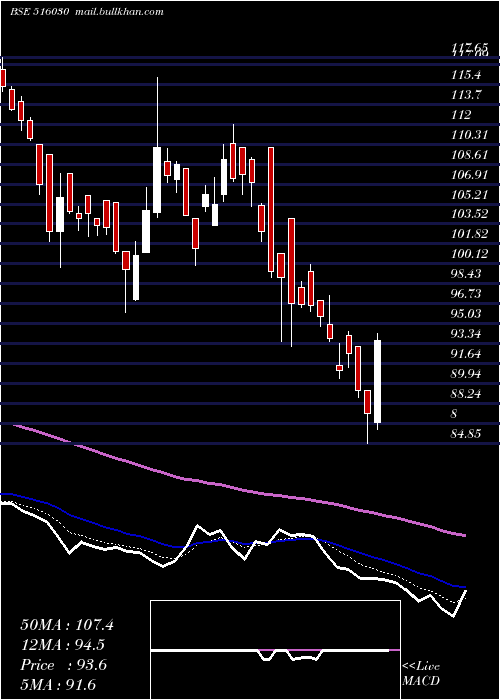This screenshot has height=700, width=500.
Task: Pick the 84.85 price label
Action: pos(467,433)
